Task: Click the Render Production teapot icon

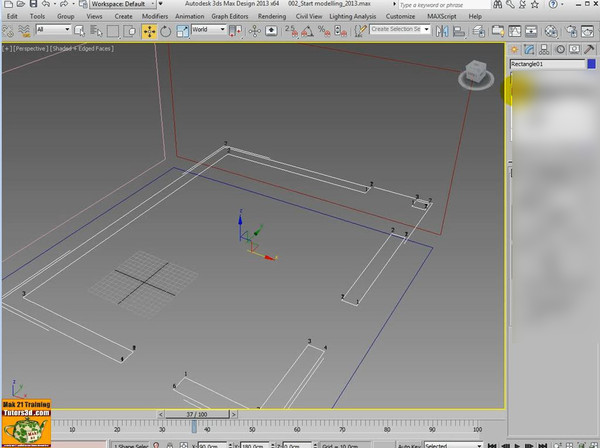Action: (588, 31)
